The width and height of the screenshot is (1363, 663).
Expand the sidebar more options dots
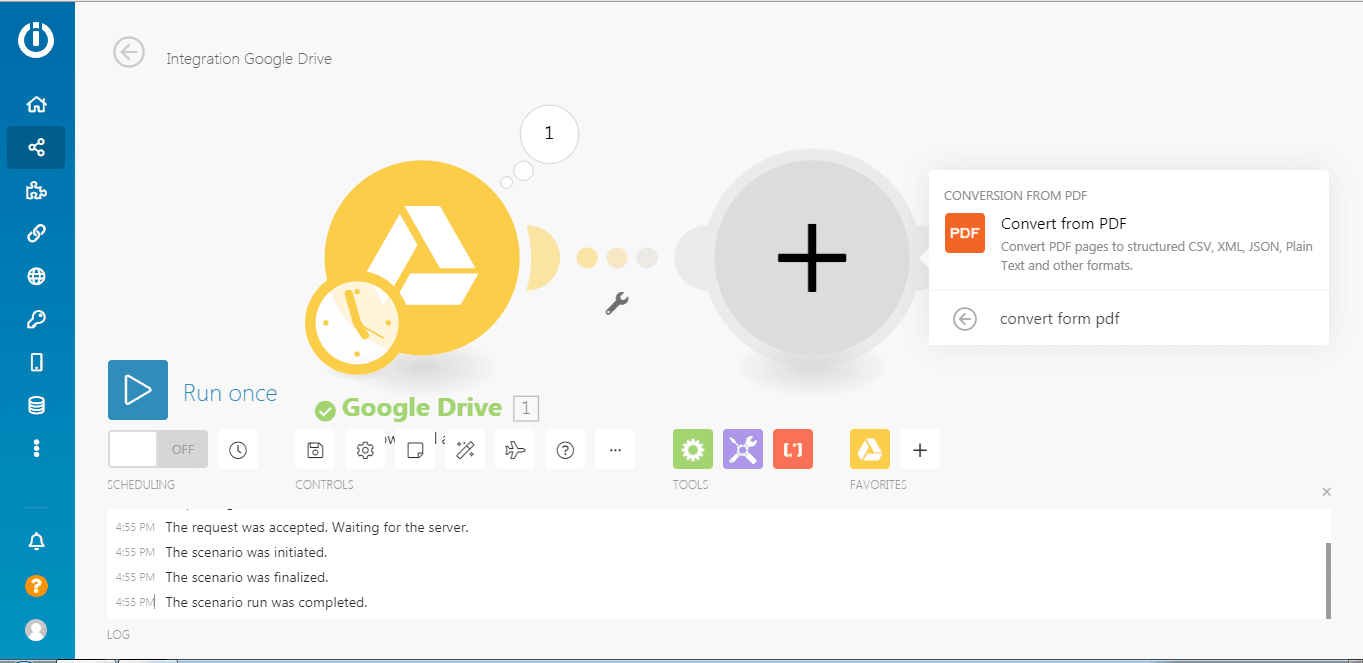pos(37,448)
